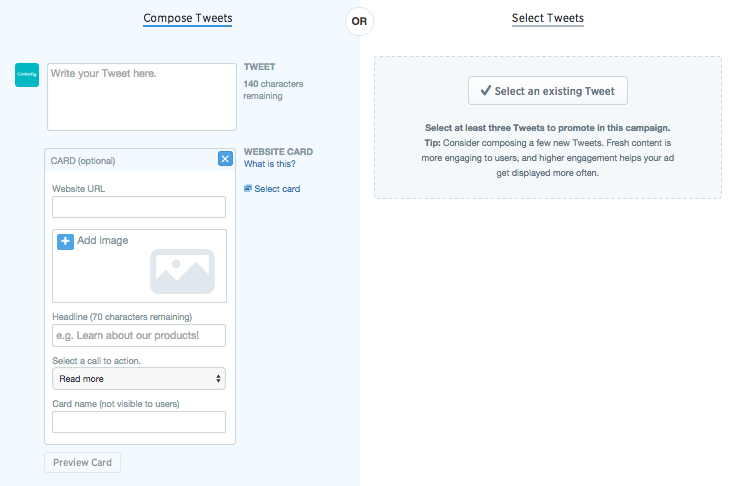Click the Card name (not visible to users) label

click(116, 404)
